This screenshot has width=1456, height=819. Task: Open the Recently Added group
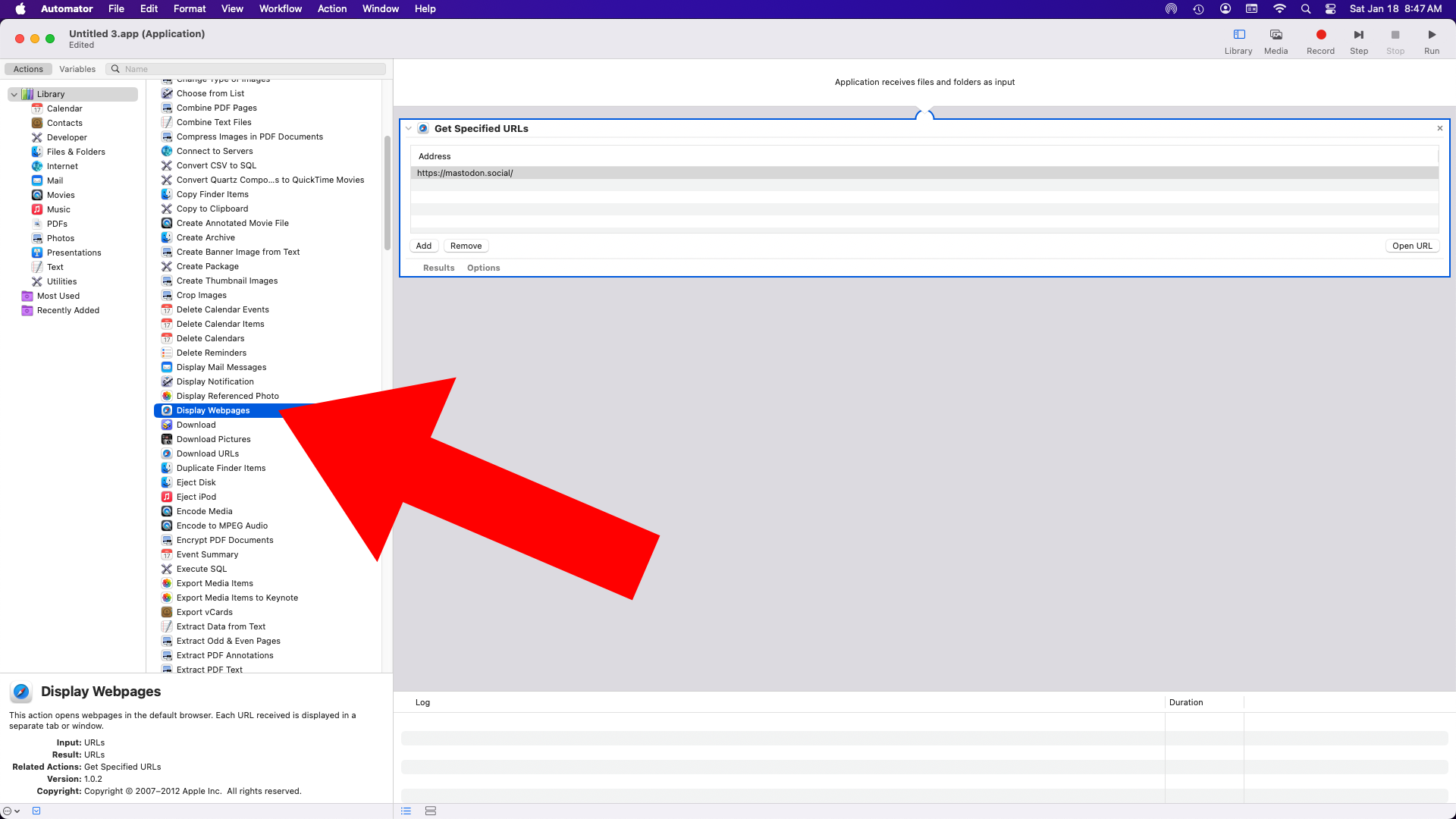click(68, 310)
